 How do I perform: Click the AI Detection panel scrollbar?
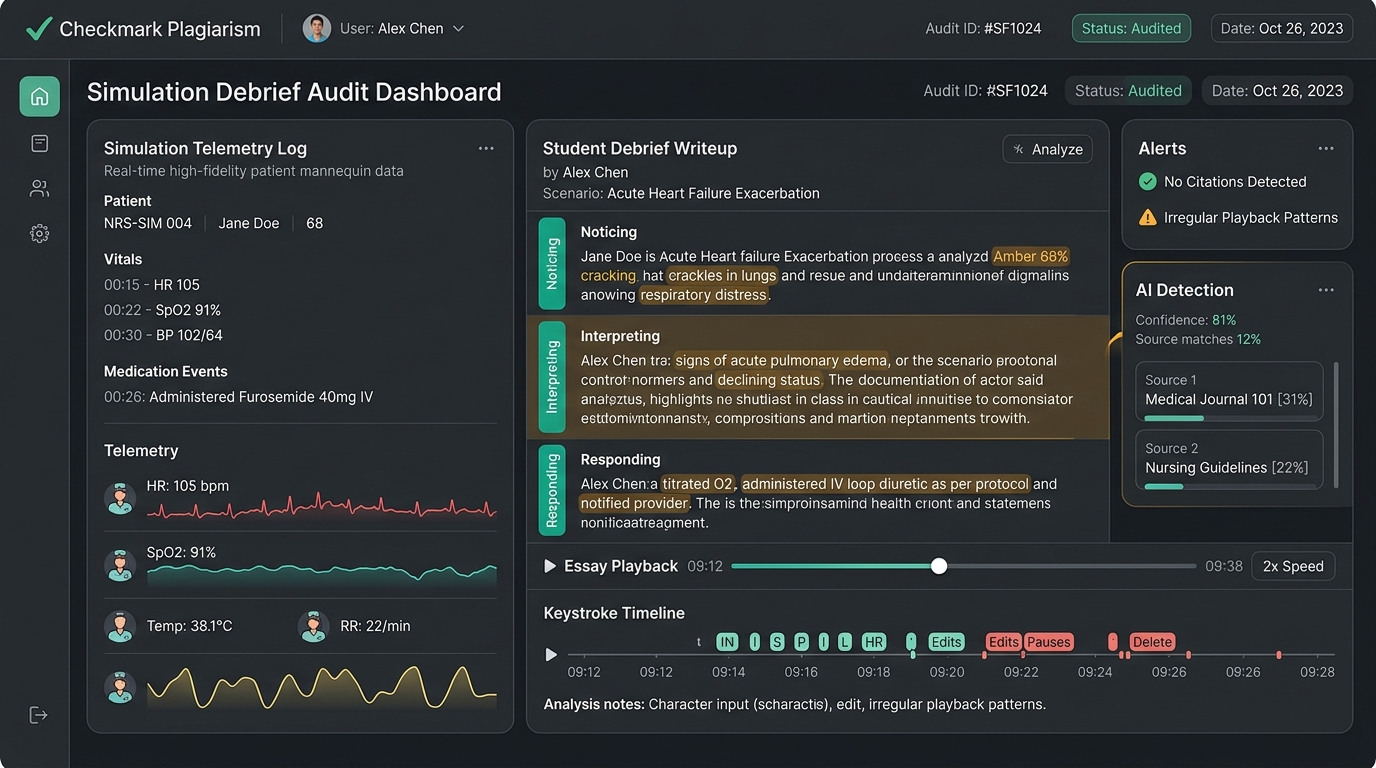[1337, 425]
